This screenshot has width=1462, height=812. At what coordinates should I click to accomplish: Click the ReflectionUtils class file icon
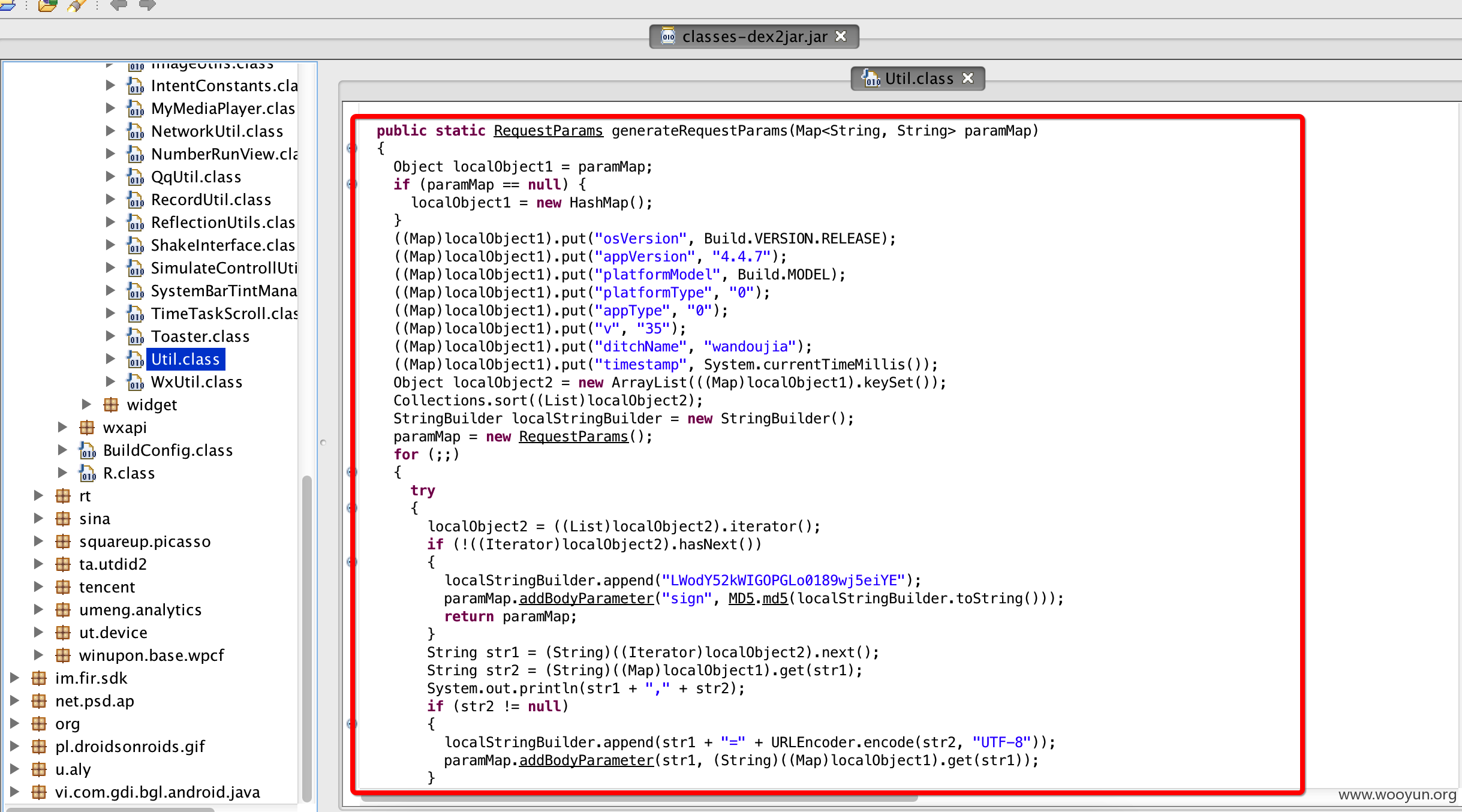pyautogui.click(x=136, y=222)
